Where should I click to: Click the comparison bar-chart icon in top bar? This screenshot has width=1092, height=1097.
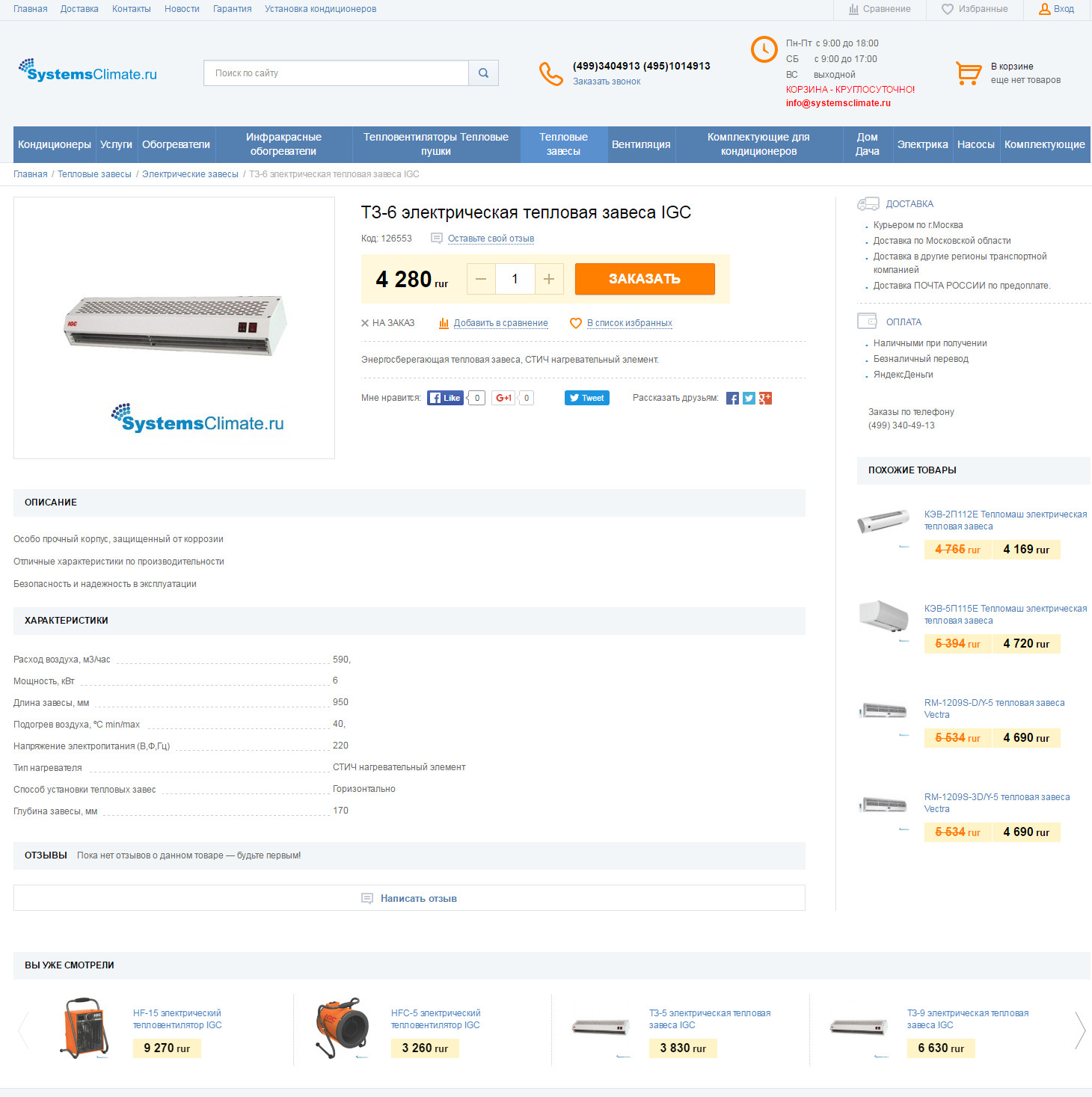853,9
